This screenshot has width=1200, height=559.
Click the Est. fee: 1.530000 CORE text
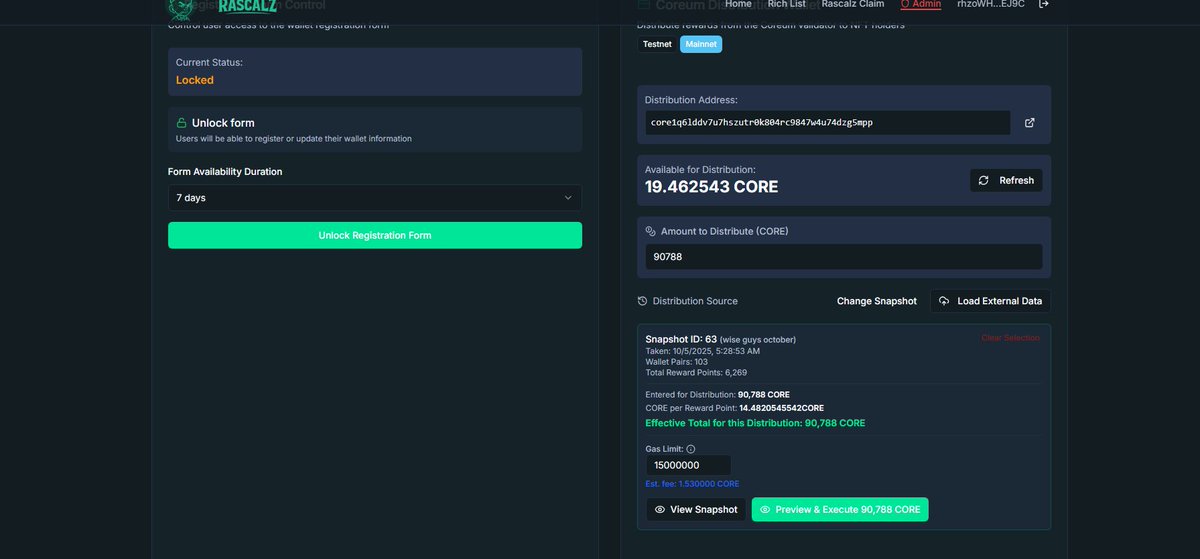pos(692,484)
